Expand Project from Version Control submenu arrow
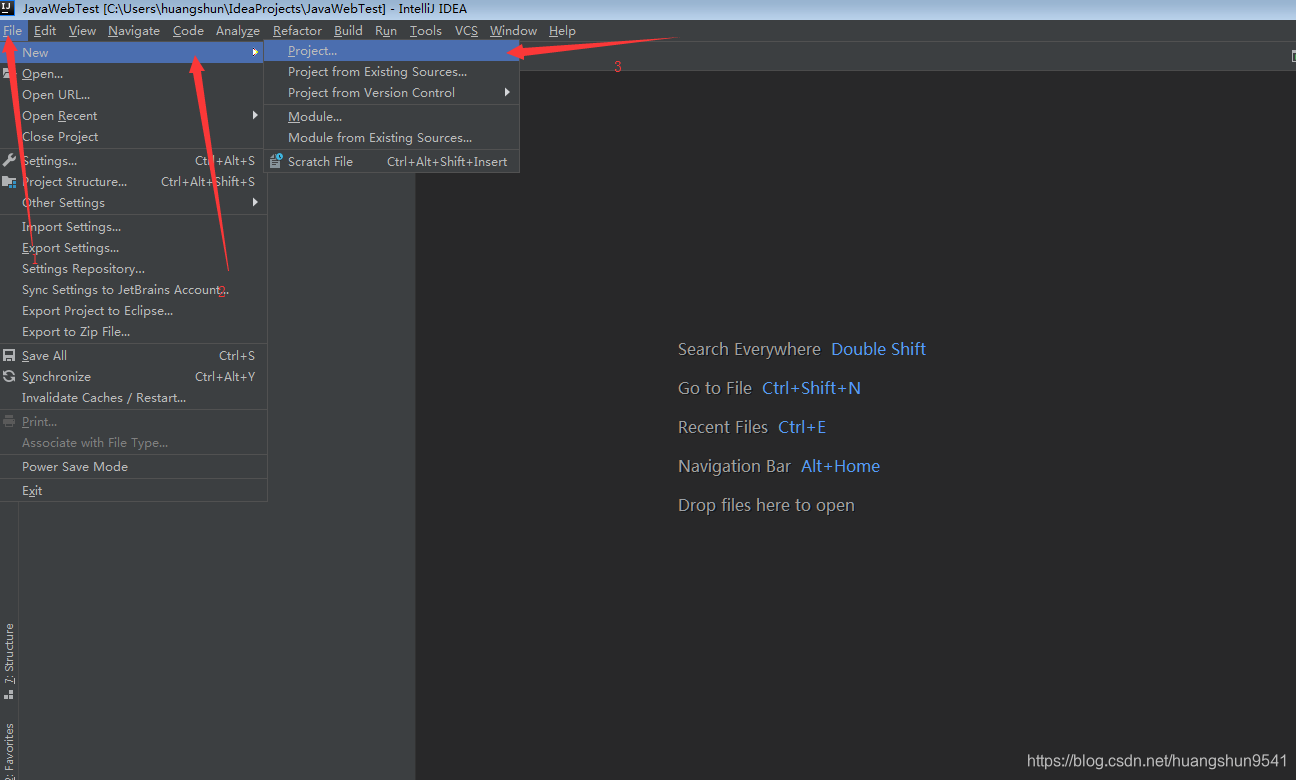This screenshot has height=780, width=1296. coord(508,92)
